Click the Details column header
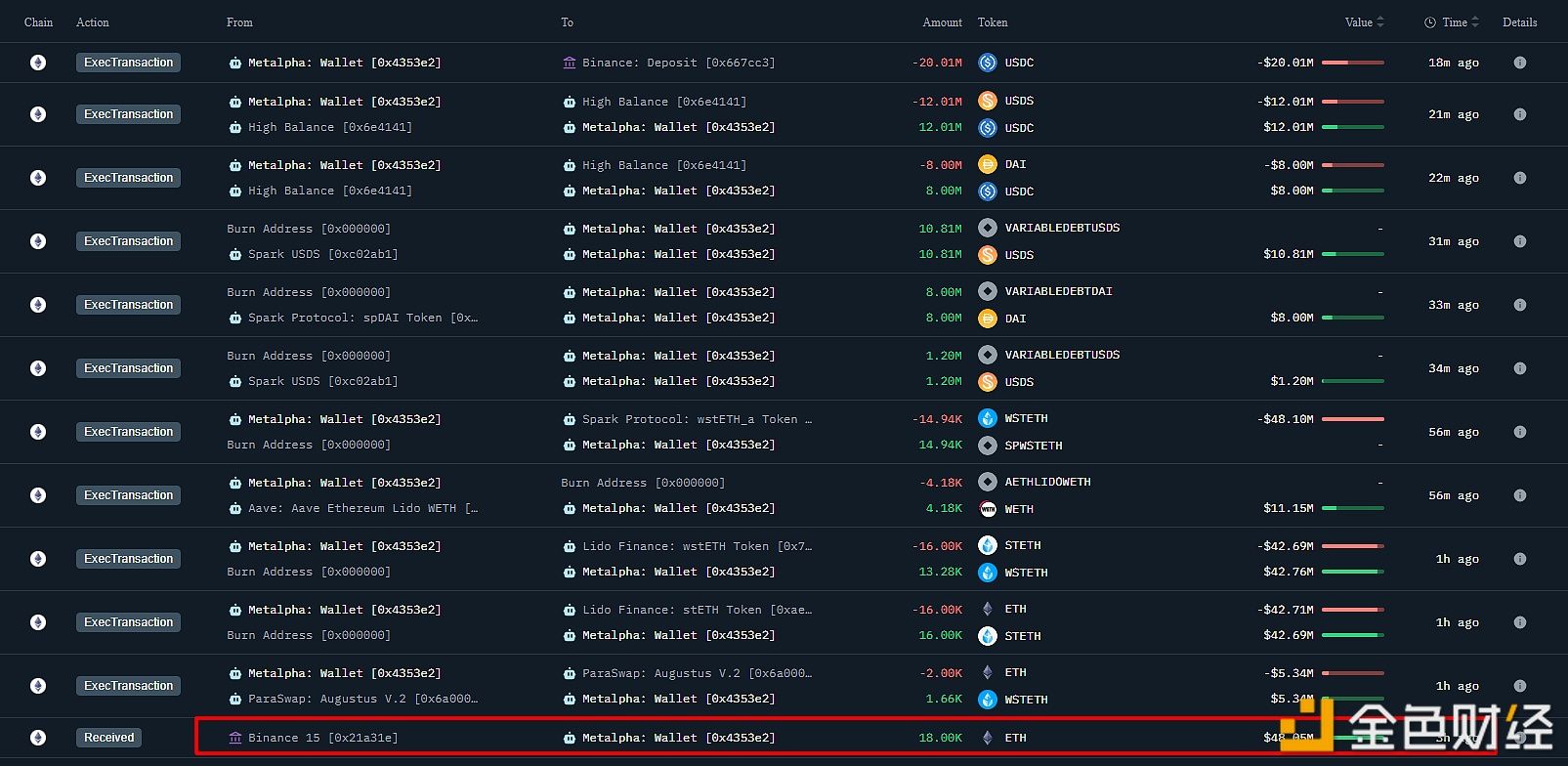 [1519, 22]
